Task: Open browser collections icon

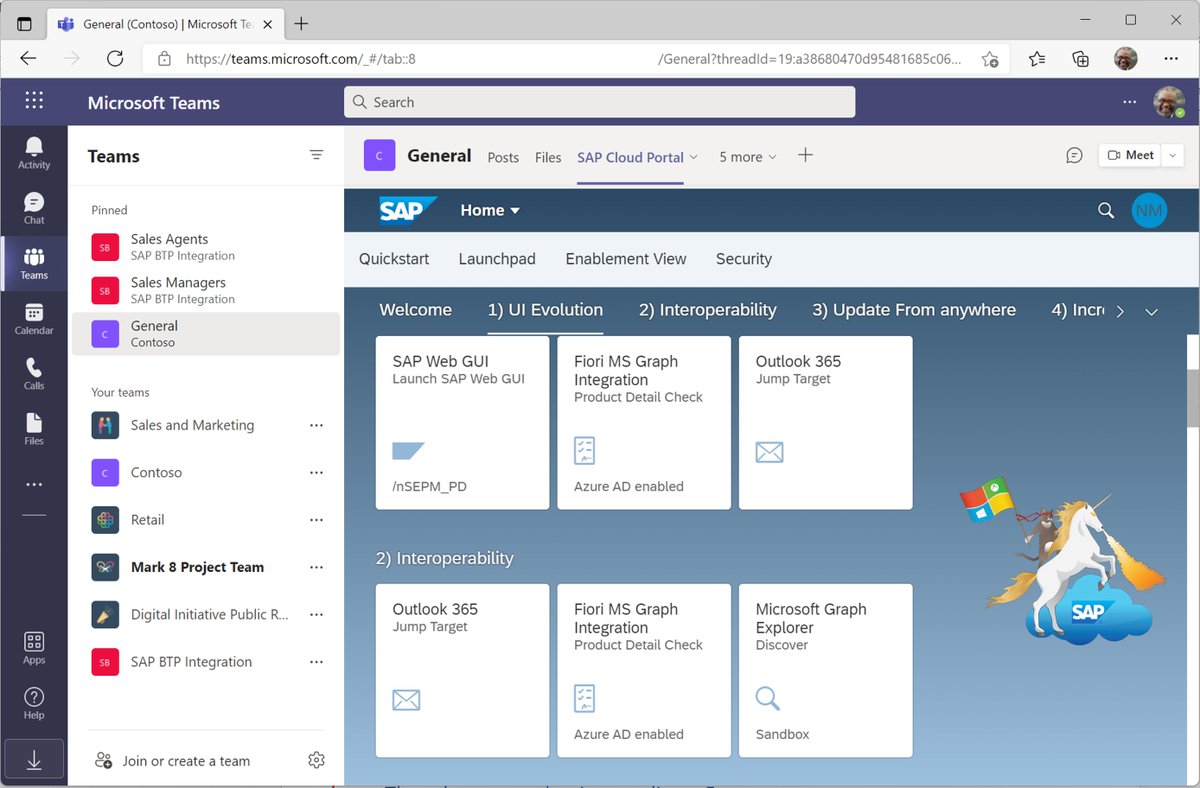Action: (x=1080, y=58)
